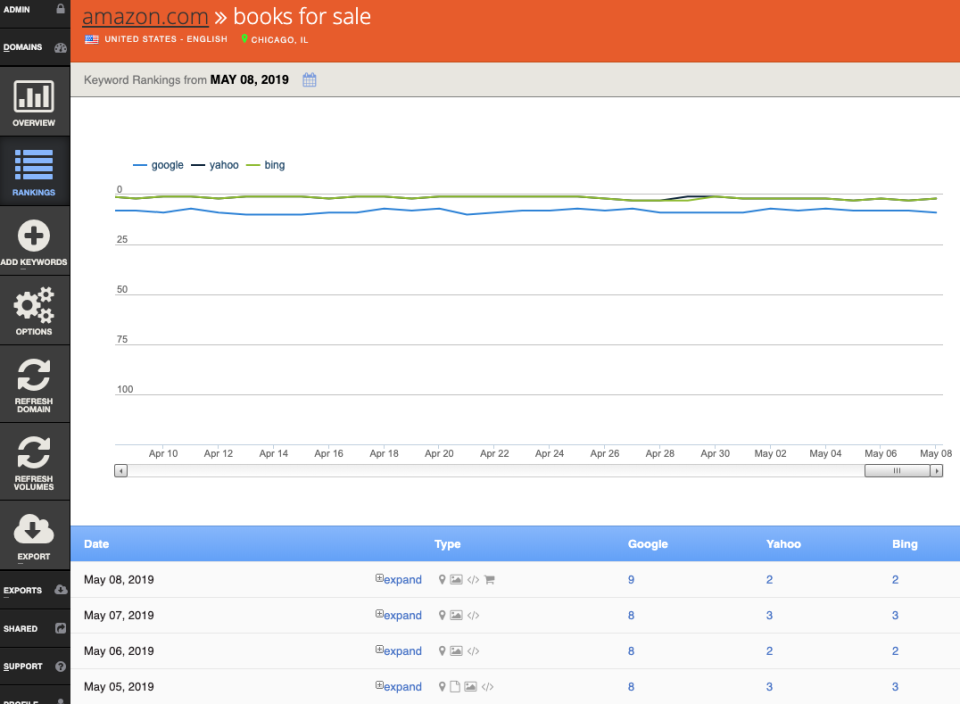Click the chart range scrollbar handle
Screen dimensions: 960x704
click(x=897, y=471)
